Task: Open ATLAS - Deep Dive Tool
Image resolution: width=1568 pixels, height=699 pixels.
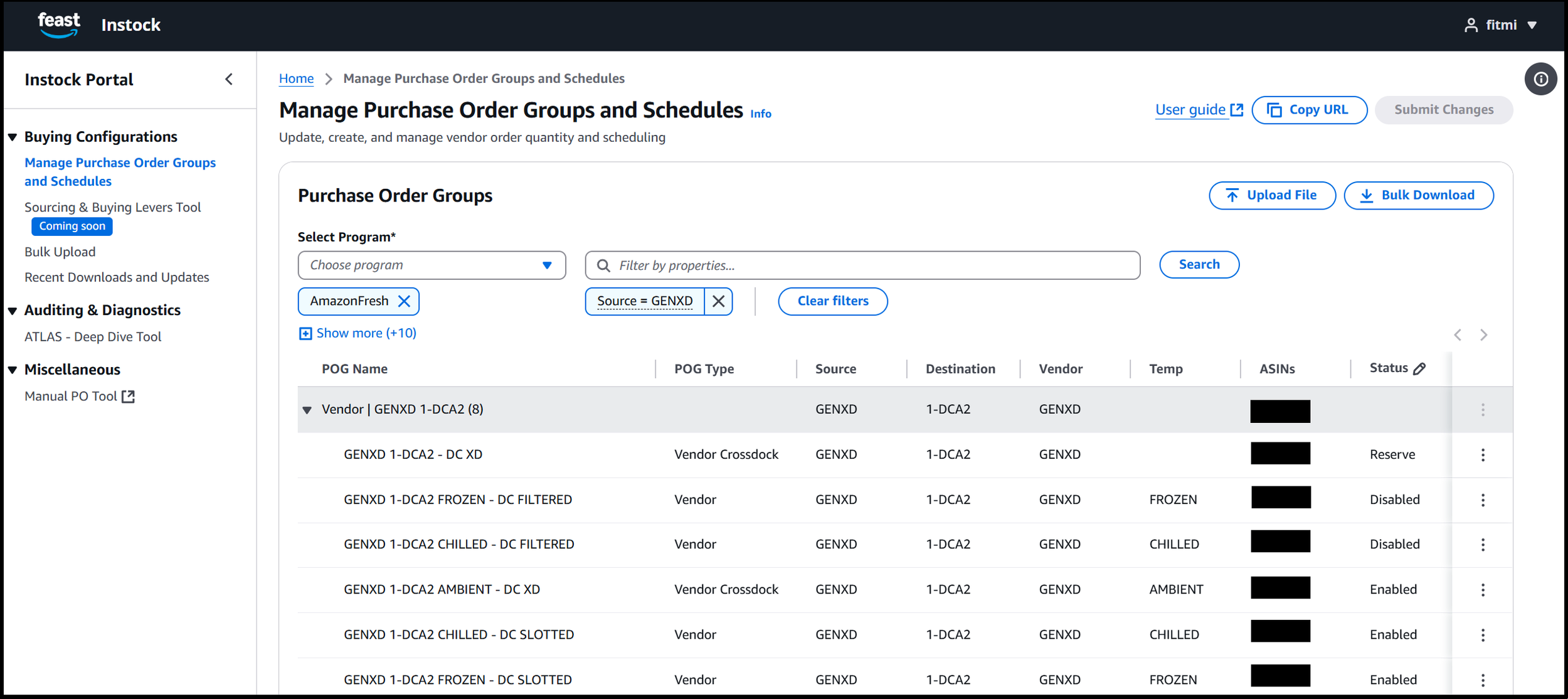Action: (93, 337)
